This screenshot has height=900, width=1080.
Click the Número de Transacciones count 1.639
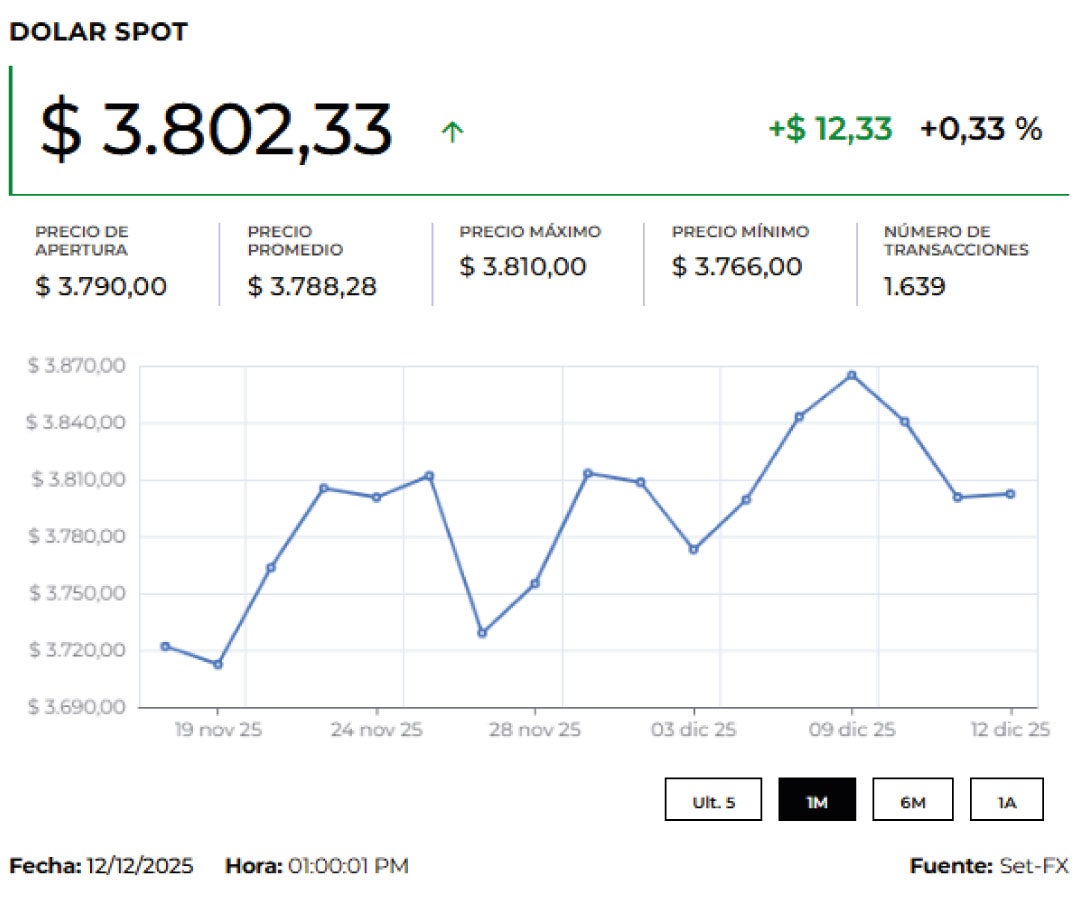point(914,287)
